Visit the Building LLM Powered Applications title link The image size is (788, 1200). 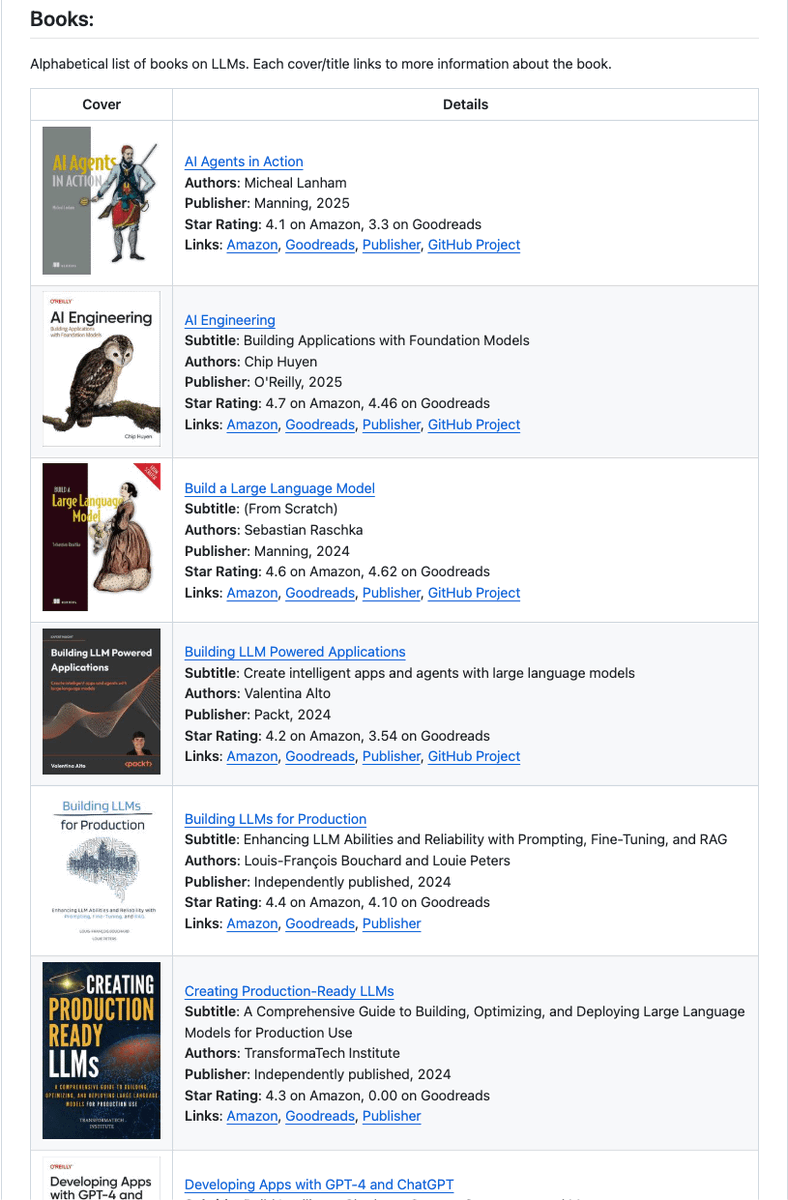point(295,651)
